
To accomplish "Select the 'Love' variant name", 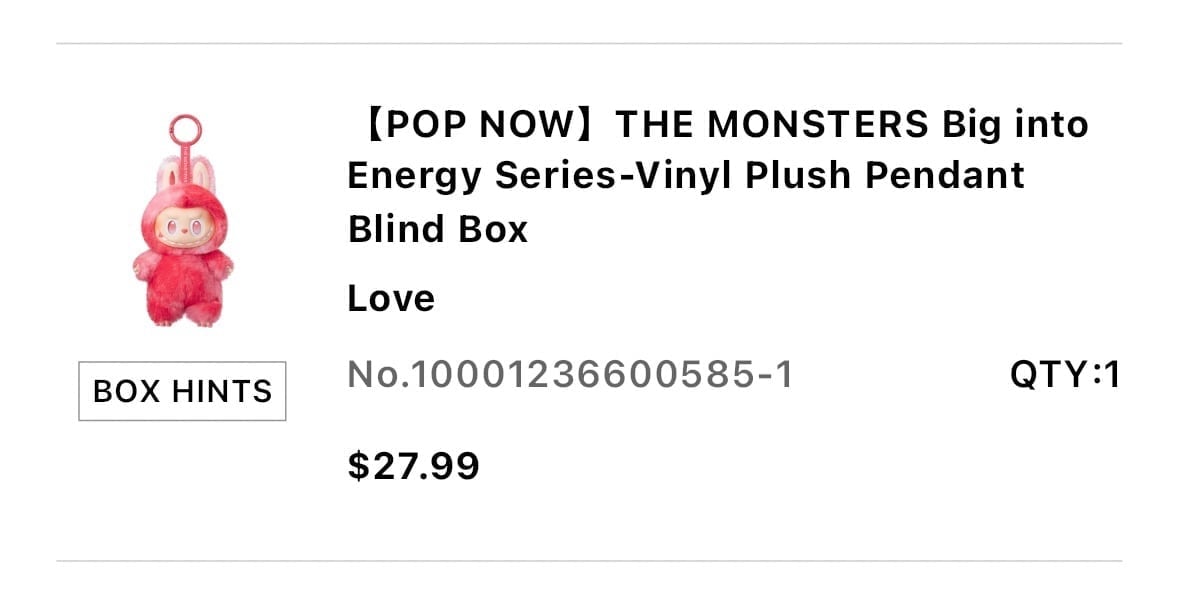I will [x=391, y=299].
